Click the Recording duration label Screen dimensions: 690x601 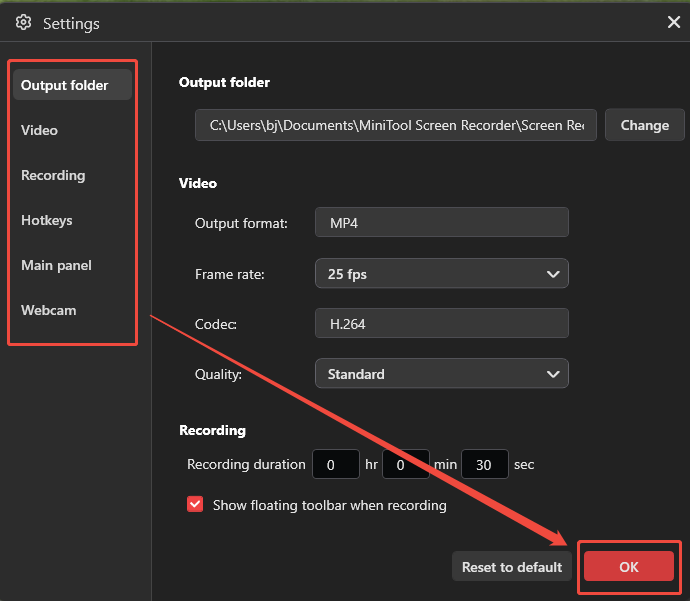click(x=246, y=464)
